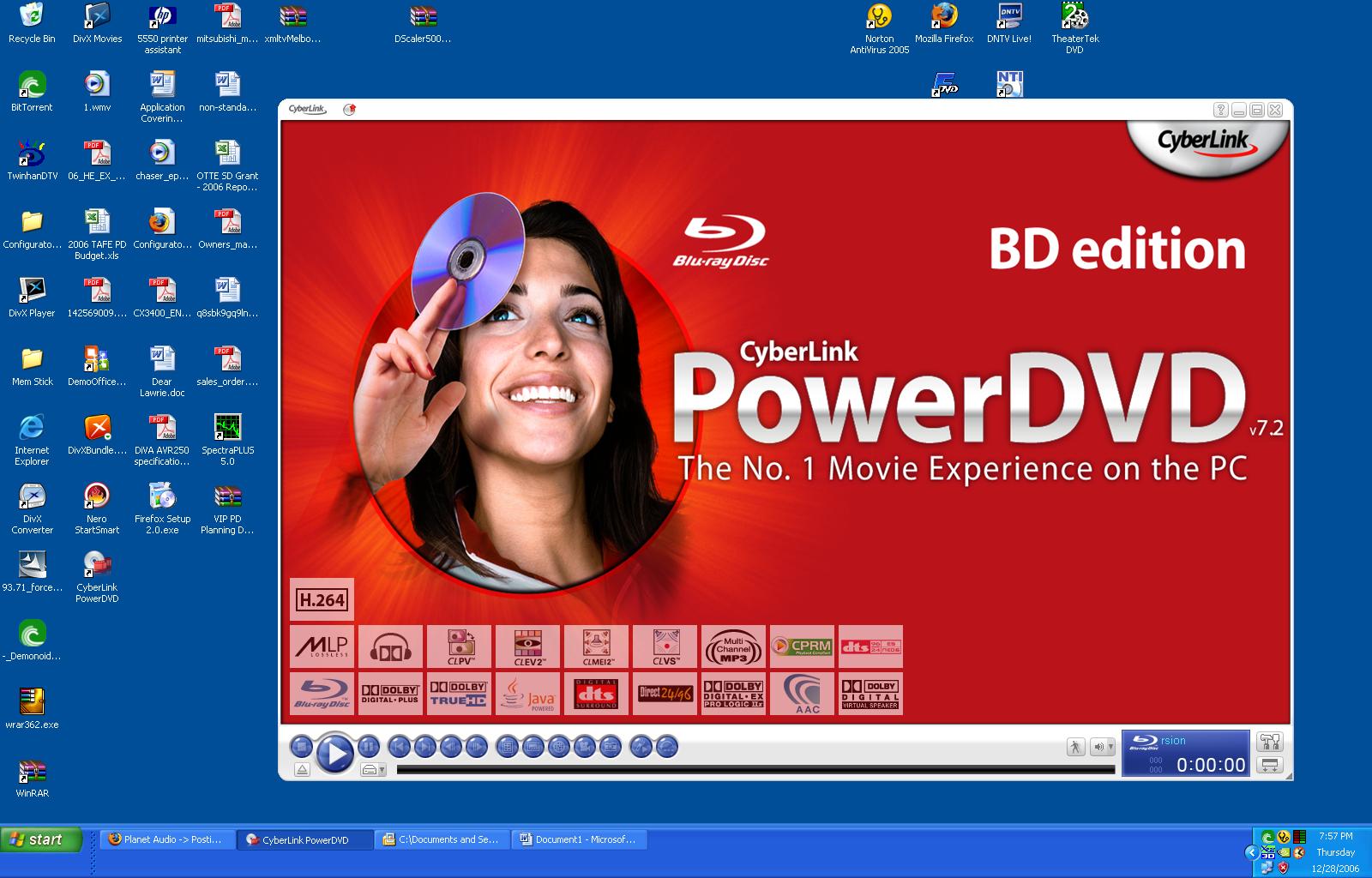Start playback with the large Play button
This screenshot has width=1372, height=878.
point(334,754)
